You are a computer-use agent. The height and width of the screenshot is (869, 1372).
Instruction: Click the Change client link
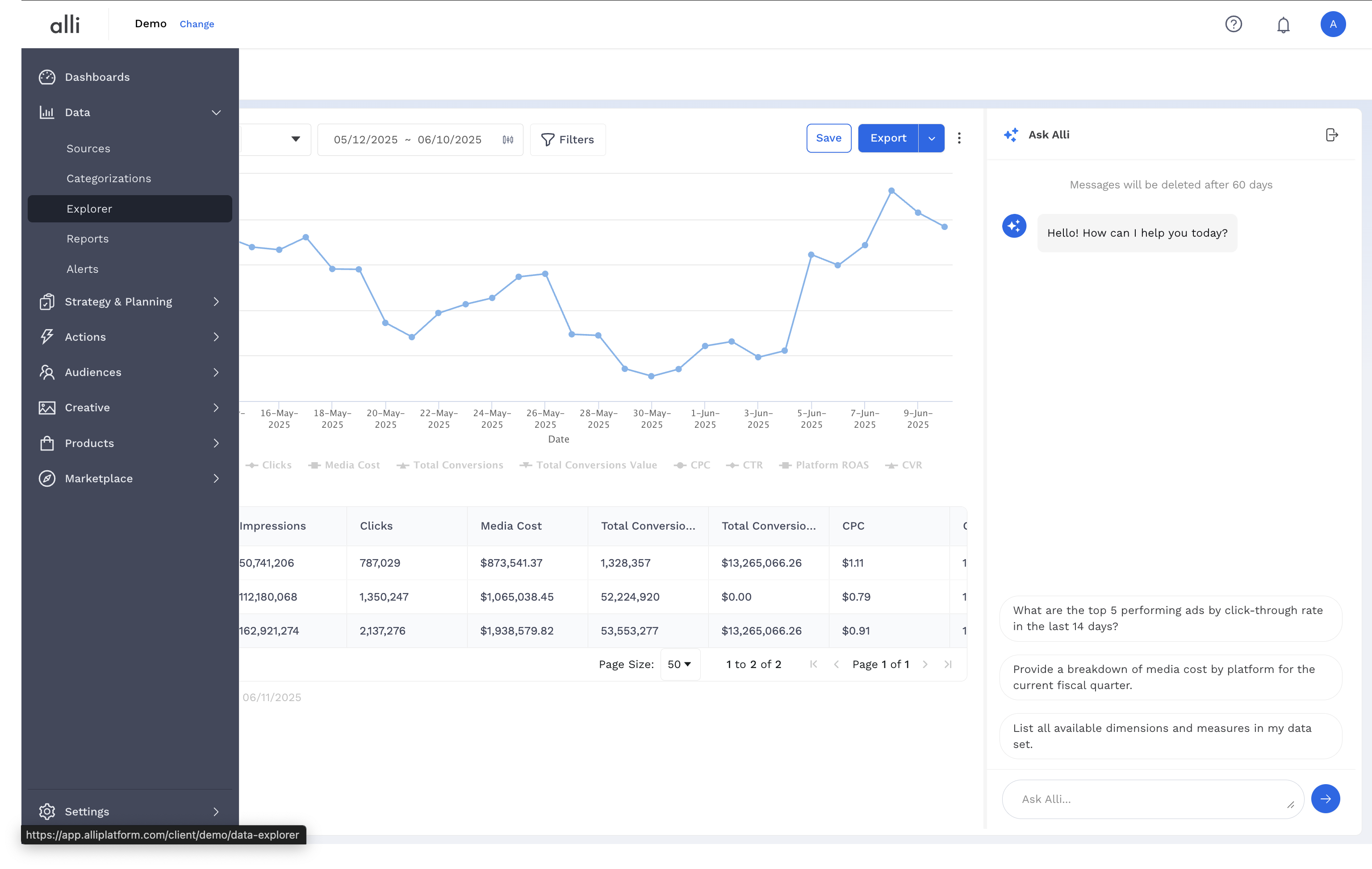pos(197,24)
